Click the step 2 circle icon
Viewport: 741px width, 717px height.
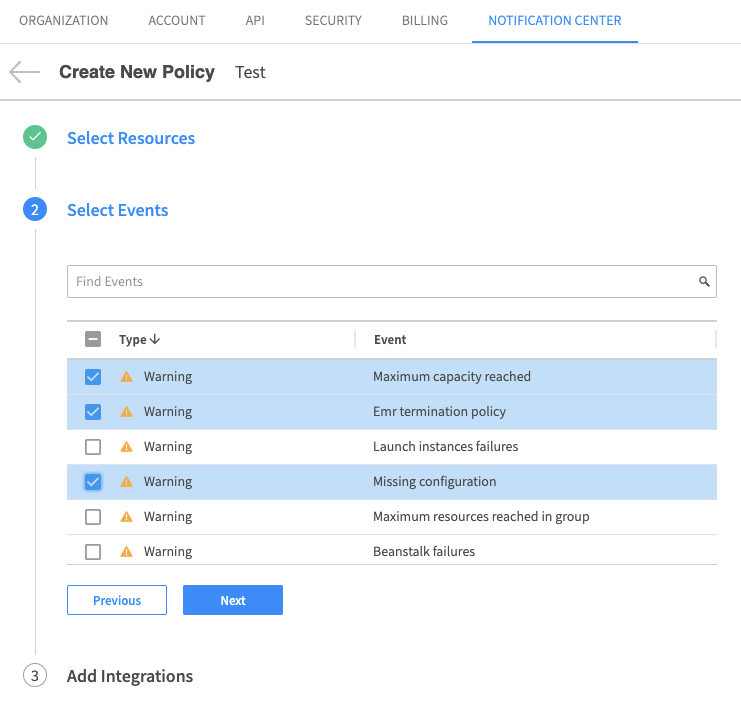[35, 210]
